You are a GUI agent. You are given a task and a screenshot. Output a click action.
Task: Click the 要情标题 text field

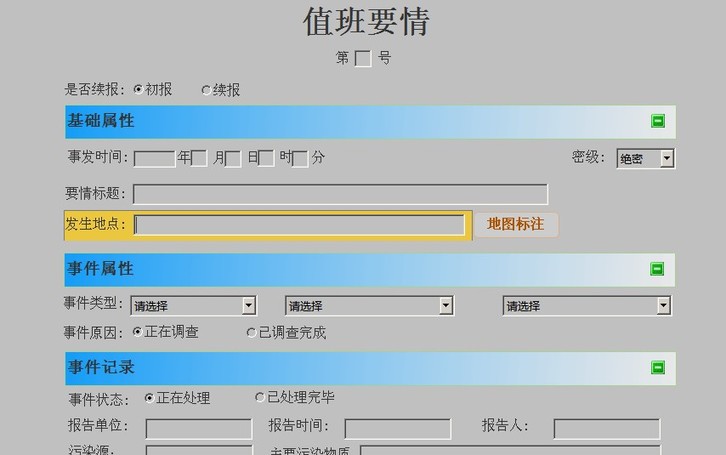pos(340,194)
